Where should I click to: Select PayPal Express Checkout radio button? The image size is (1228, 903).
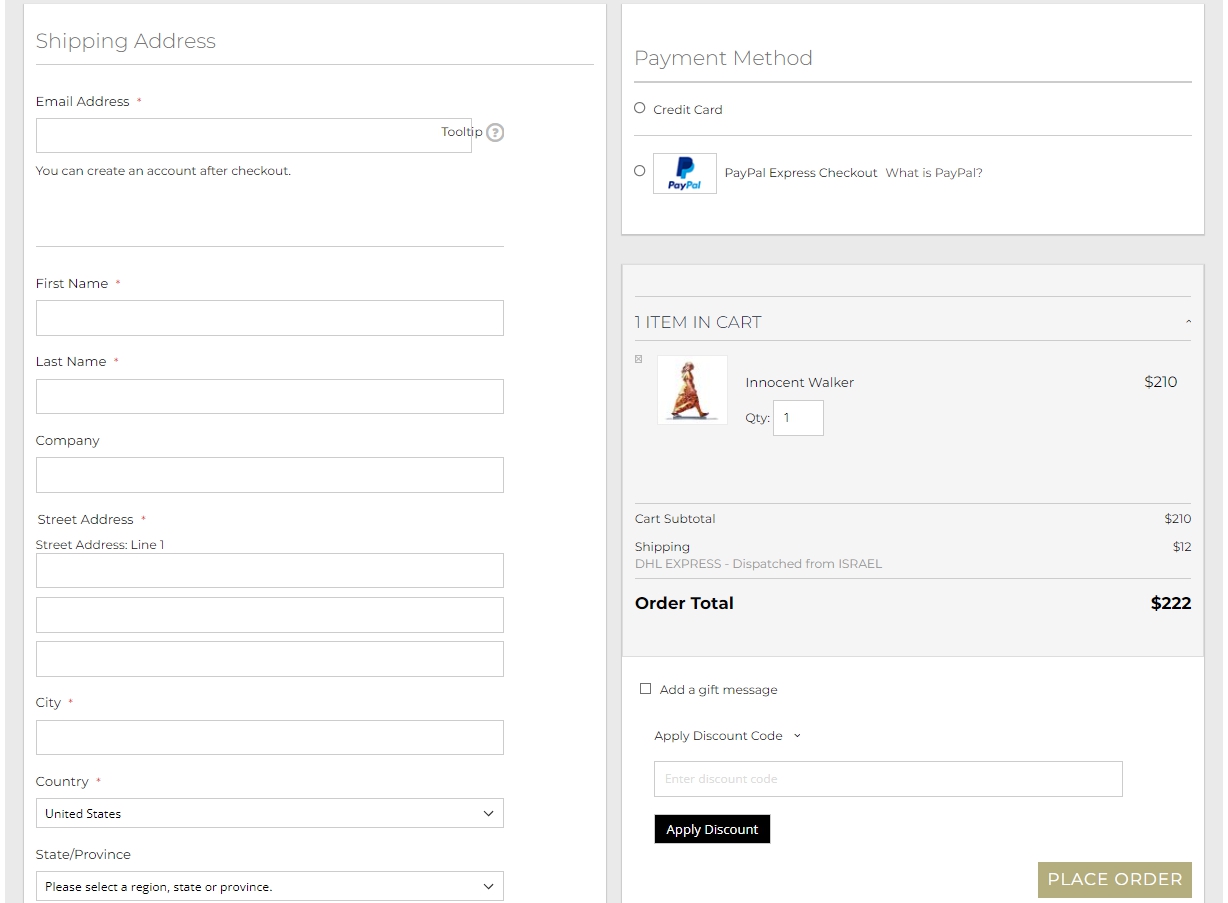click(640, 171)
